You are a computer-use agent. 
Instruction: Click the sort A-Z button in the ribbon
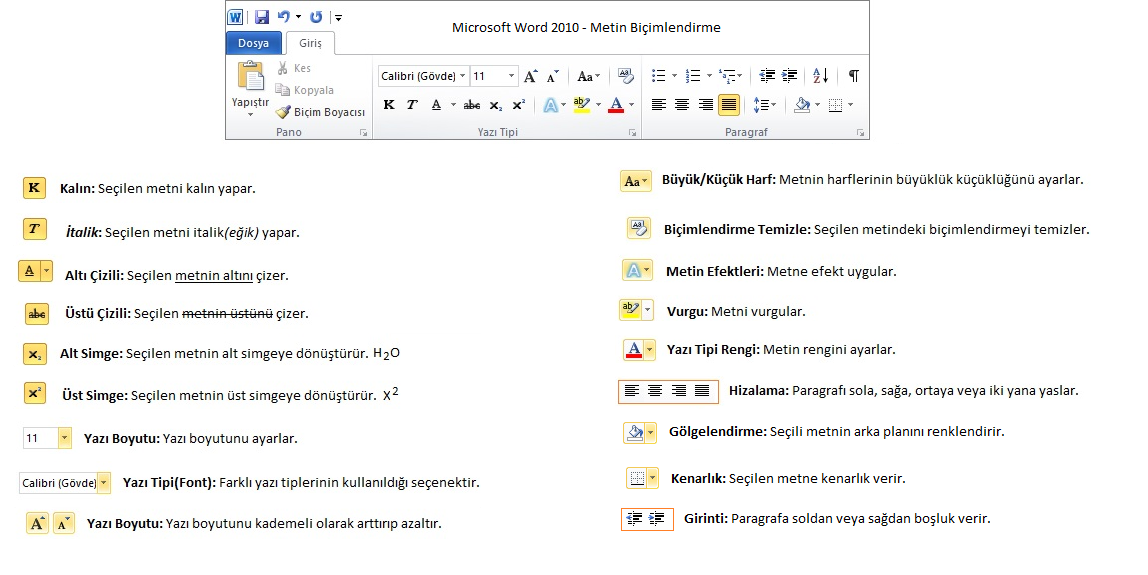point(821,76)
